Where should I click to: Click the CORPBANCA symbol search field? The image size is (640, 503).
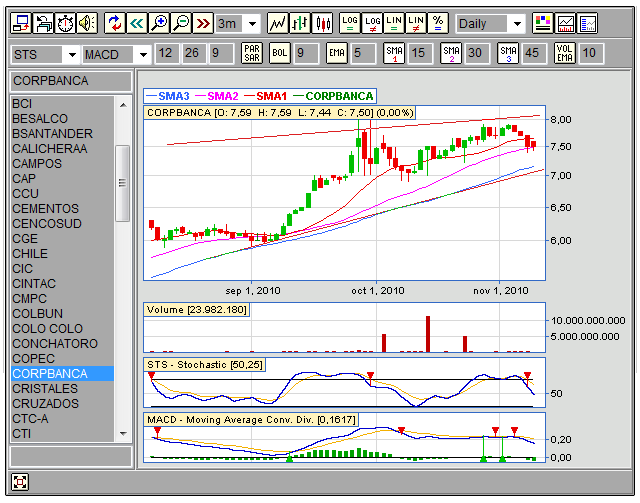coord(71,81)
